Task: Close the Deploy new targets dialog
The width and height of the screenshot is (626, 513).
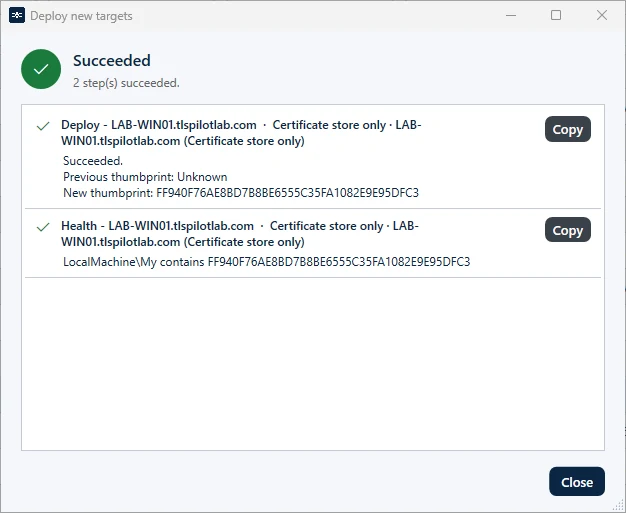Action: click(x=577, y=482)
